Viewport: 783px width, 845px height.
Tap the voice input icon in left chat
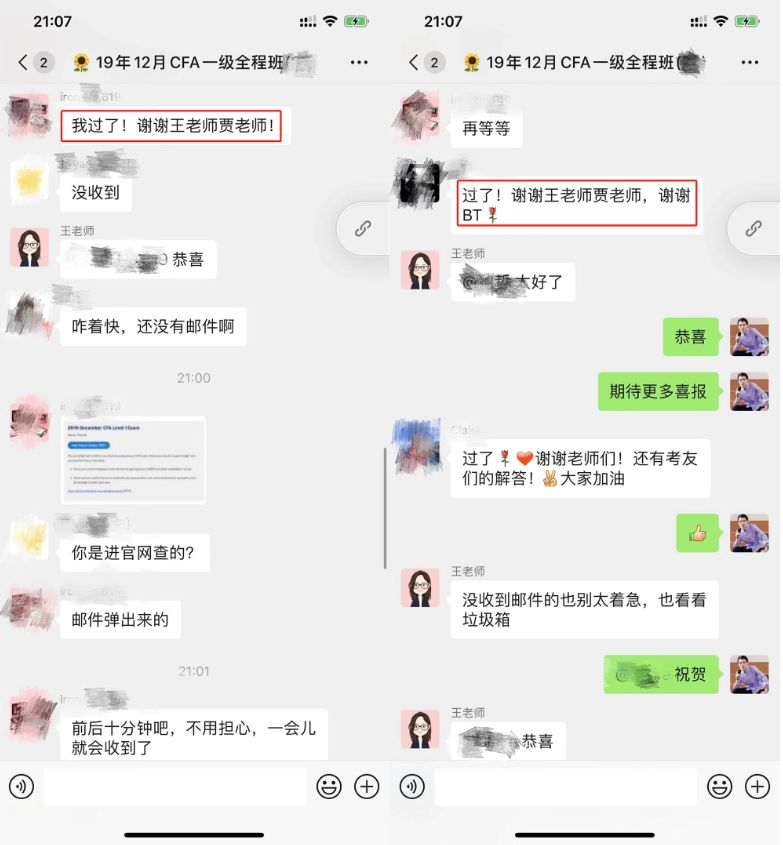click(x=22, y=787)
